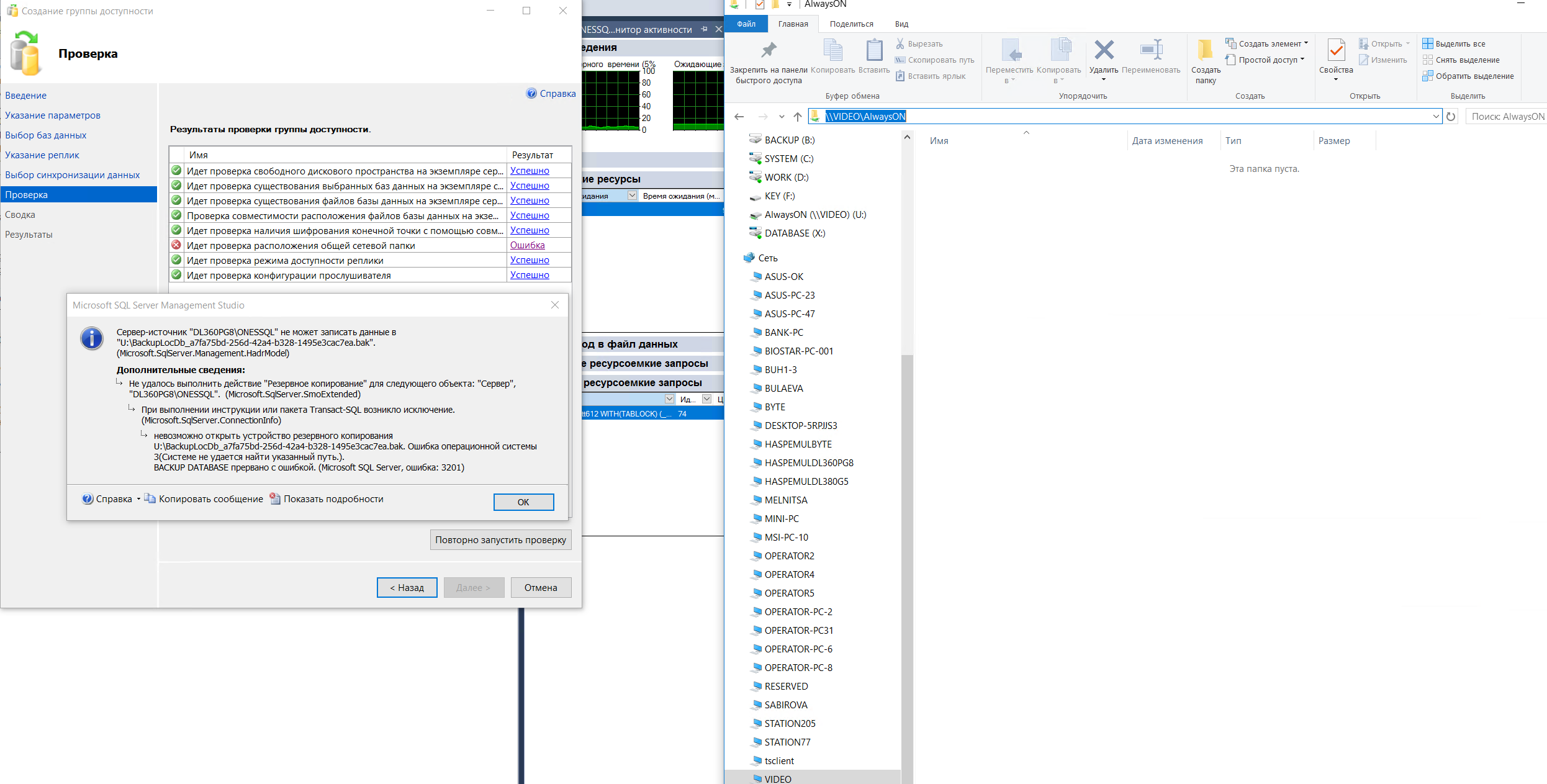Click the Up one level arrow

(x=797, y=117)
